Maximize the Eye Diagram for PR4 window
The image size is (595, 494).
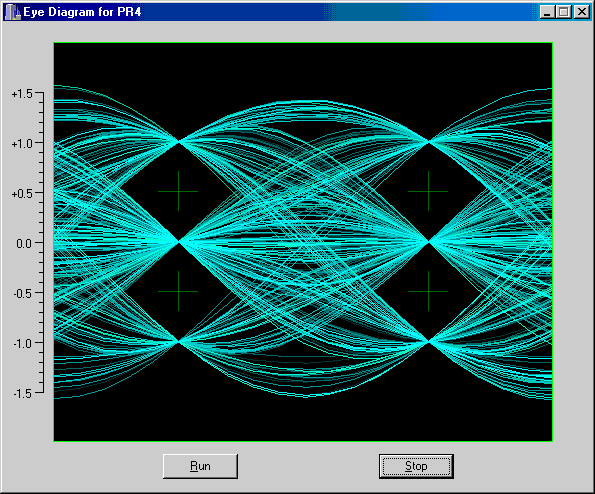point(564,12)
